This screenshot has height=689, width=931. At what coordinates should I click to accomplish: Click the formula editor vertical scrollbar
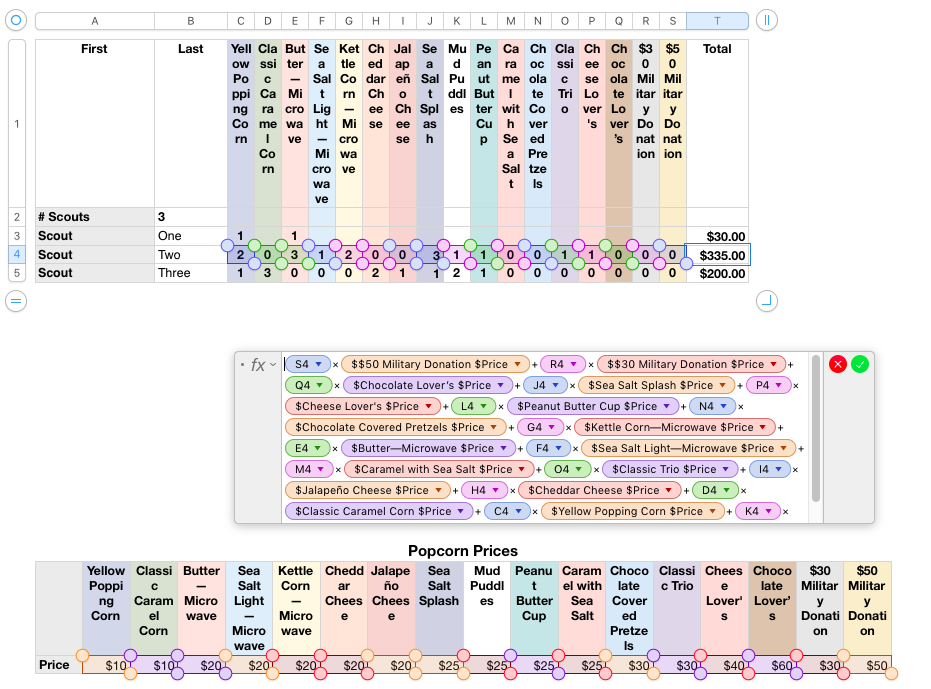(815, 429)
